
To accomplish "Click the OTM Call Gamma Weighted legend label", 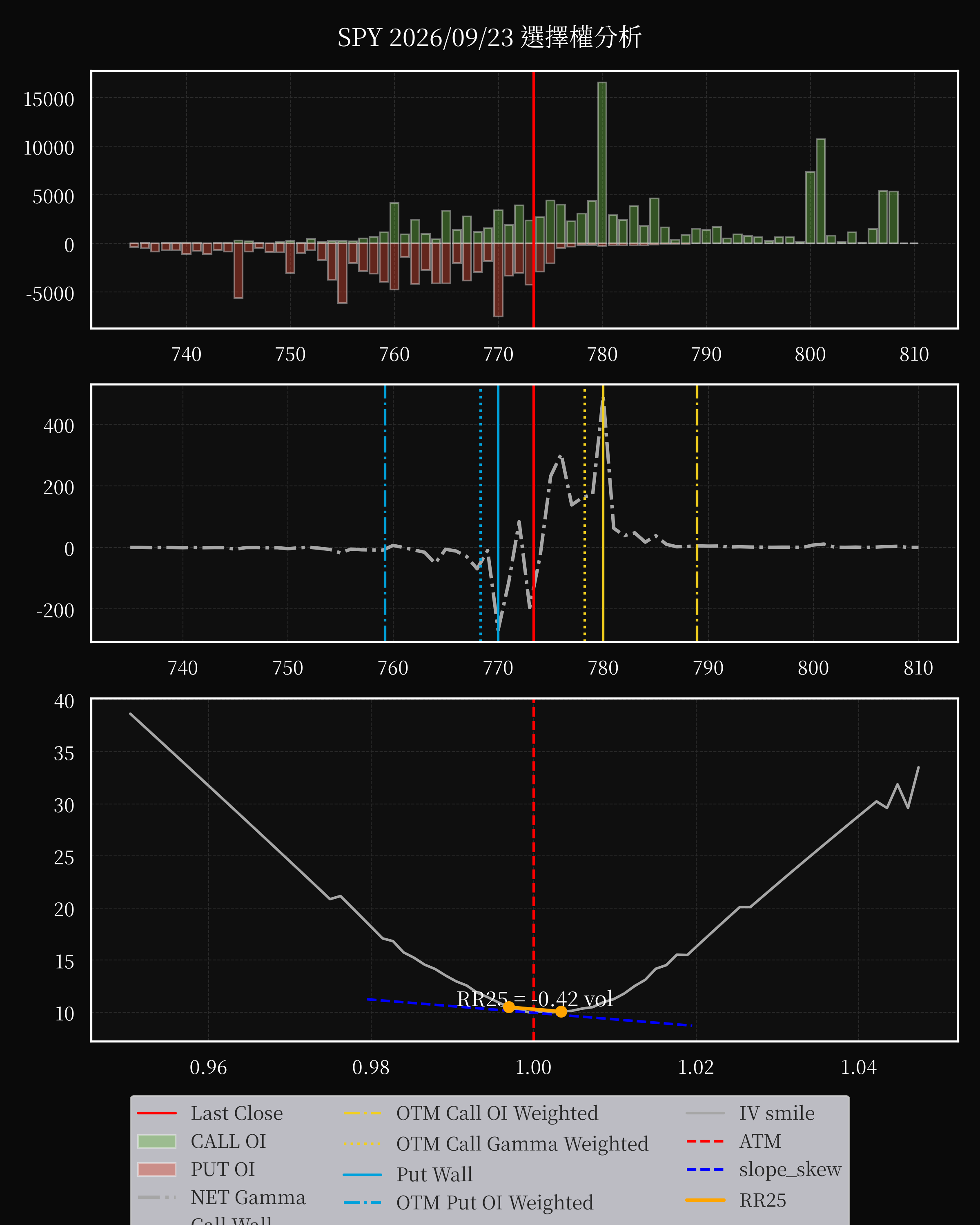I will (x=522, y=1144).
